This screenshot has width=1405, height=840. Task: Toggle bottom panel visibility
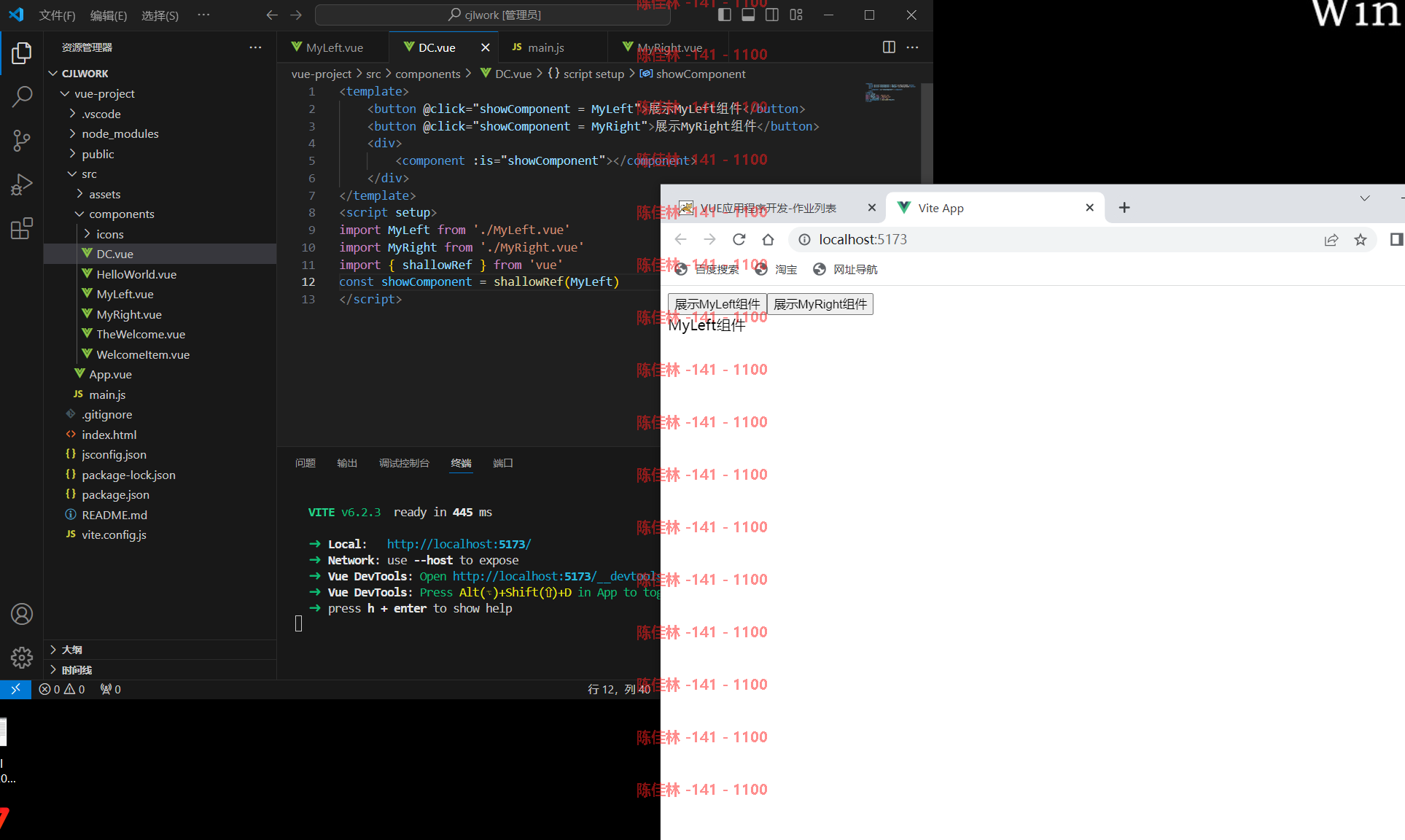pos(748,15)
